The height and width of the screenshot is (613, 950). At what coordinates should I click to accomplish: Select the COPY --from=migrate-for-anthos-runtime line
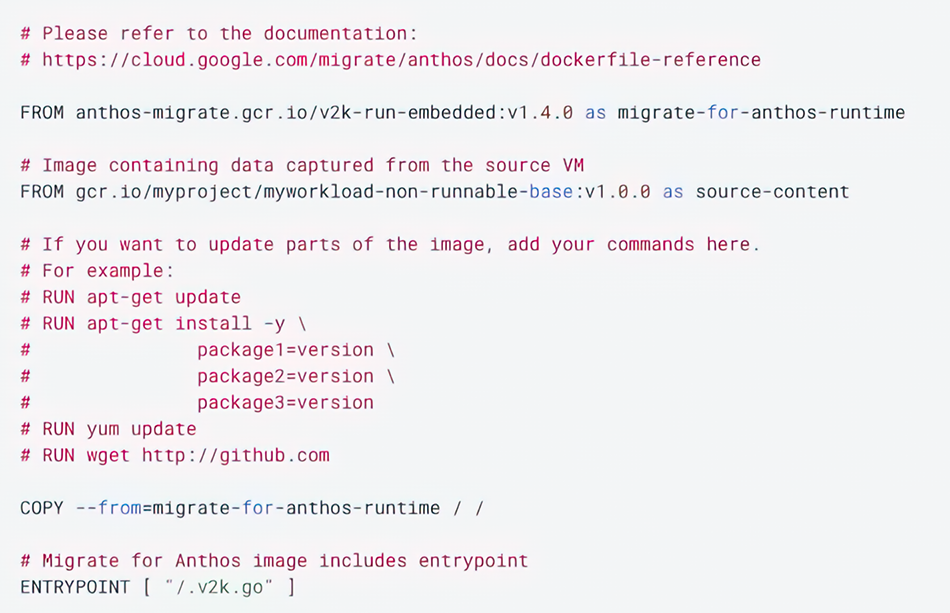point(252,508)
